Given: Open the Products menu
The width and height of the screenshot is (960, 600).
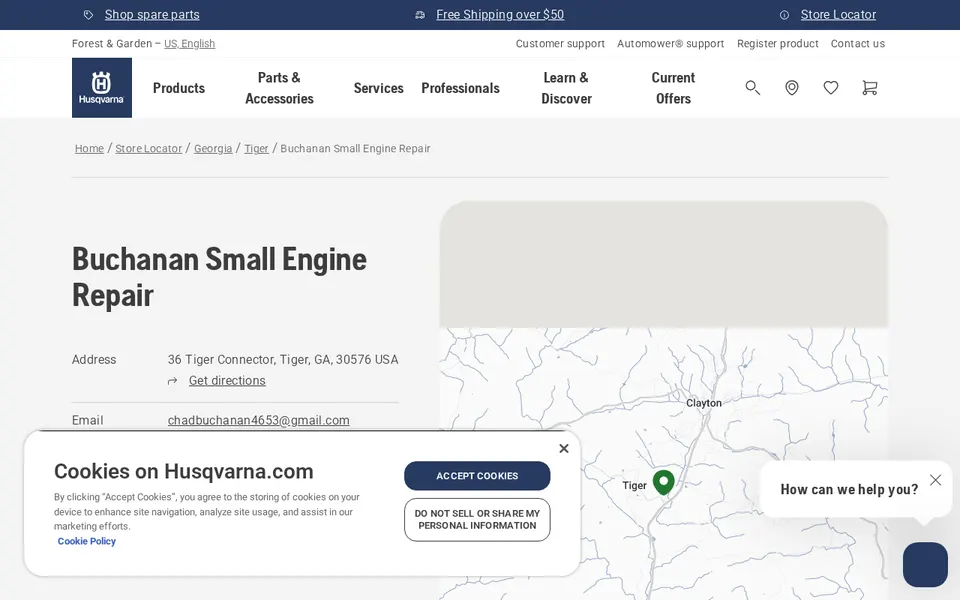Looking at the screenshot, I should (179, 88).
